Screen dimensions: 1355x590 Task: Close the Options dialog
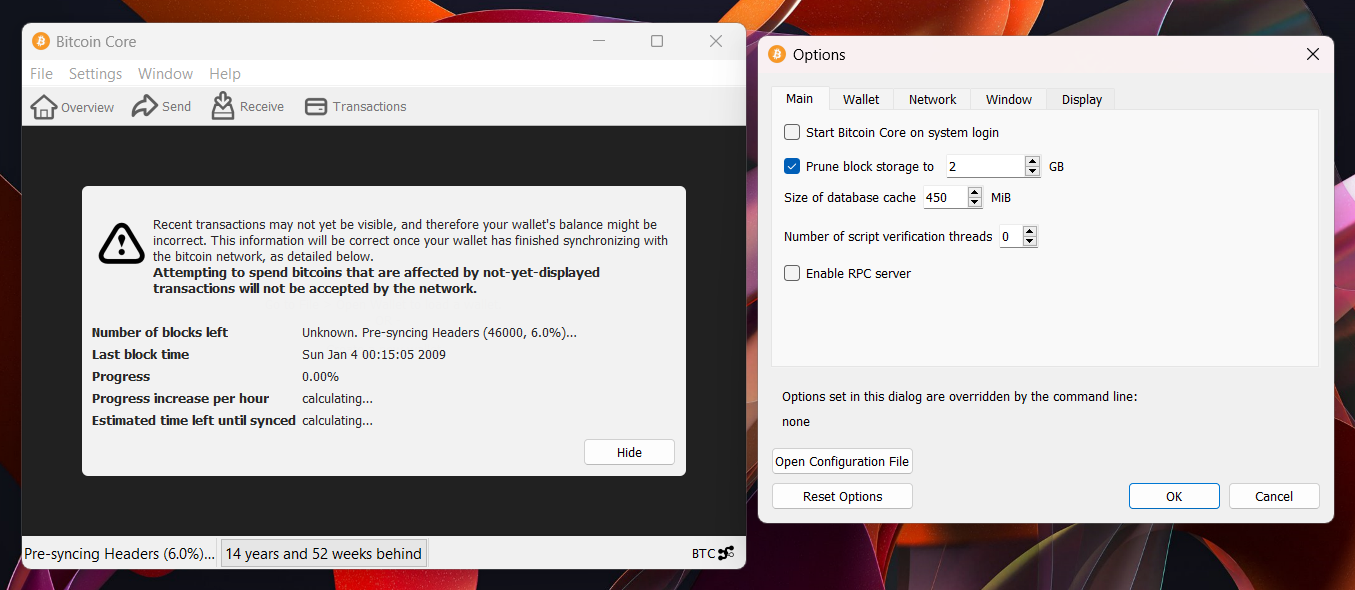pos(1313,54)
